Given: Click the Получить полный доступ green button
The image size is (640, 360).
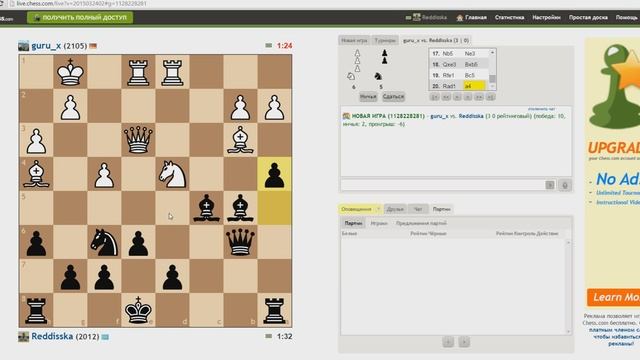Looking at the screenshot, I should click(x=80, y=18).
